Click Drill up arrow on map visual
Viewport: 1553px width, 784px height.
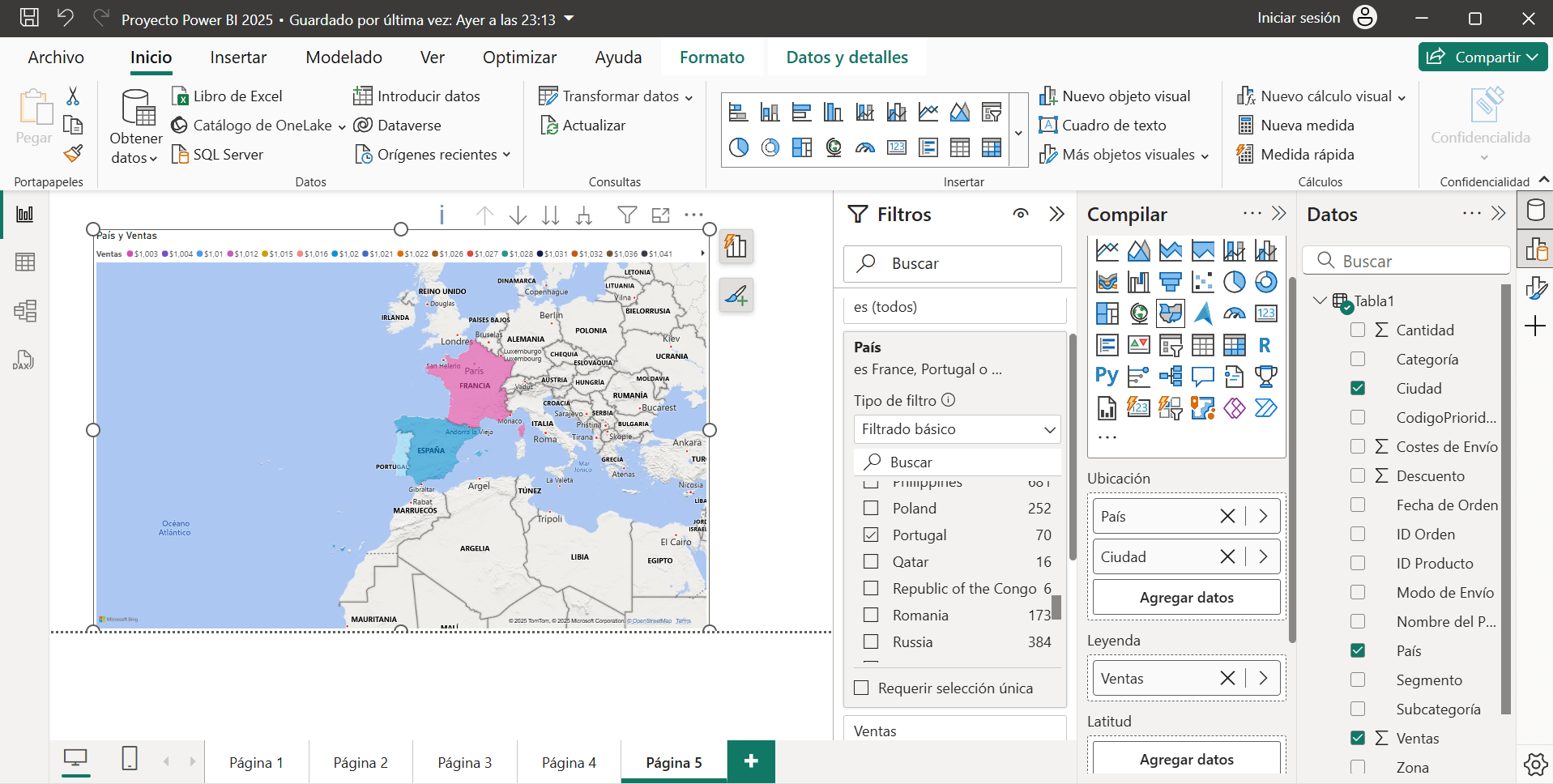(484, 215)
